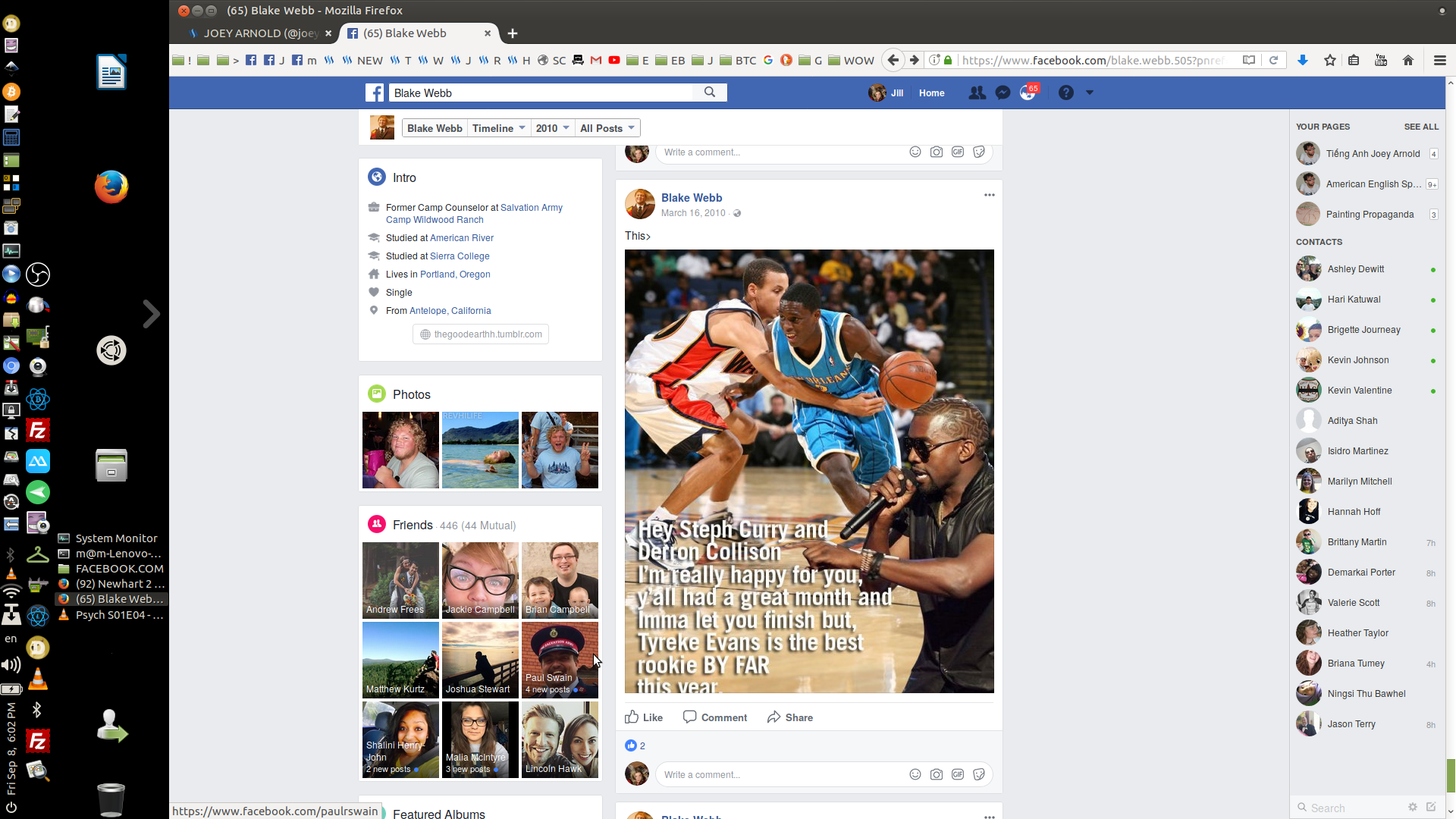Image resolution: width=1456 pixels, height=819 pixels.
Task: Expand the post audience selector next to March 16, 2010
Action: pos(737,213)
